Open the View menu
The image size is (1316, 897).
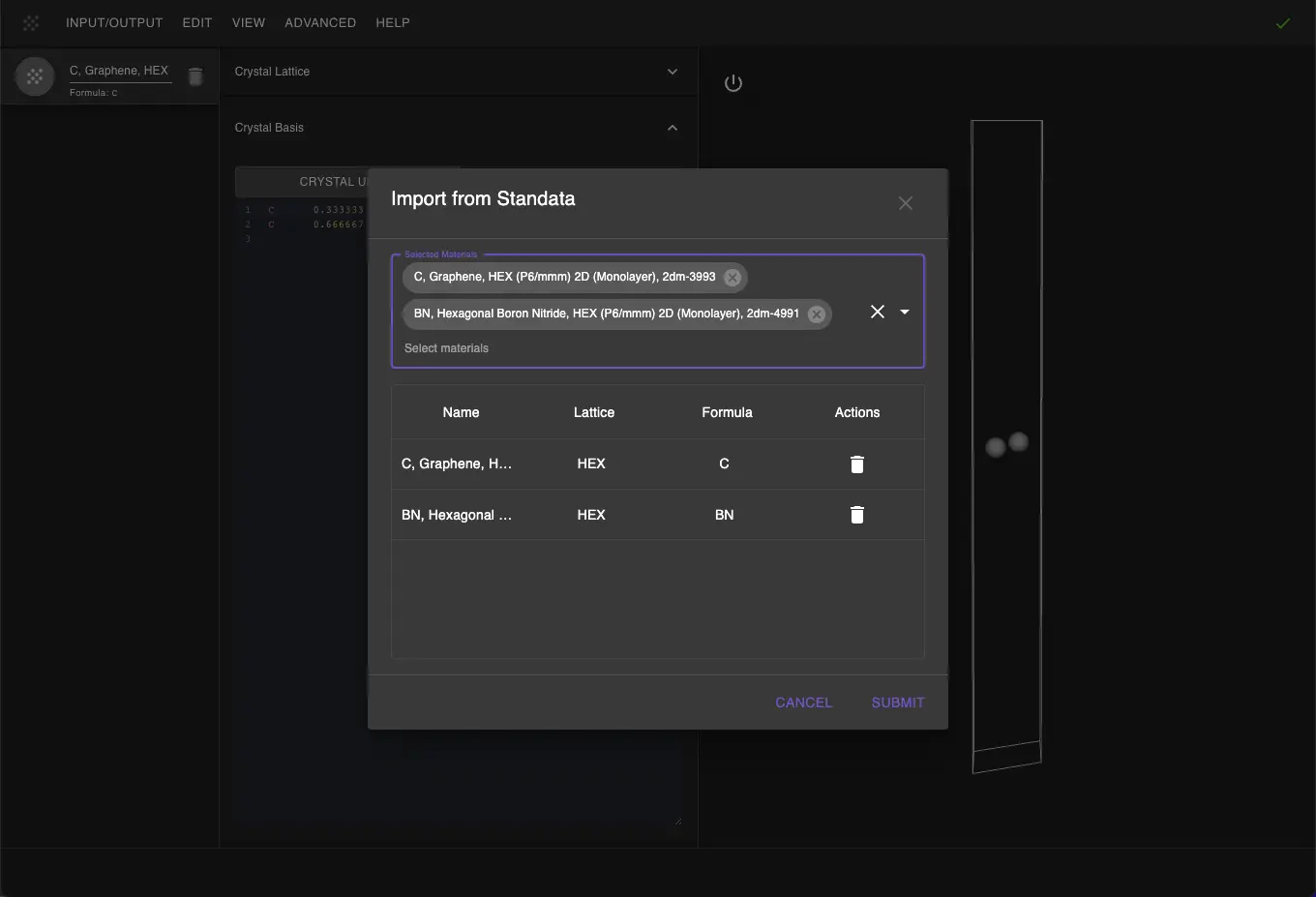click(x=249, y=22)
